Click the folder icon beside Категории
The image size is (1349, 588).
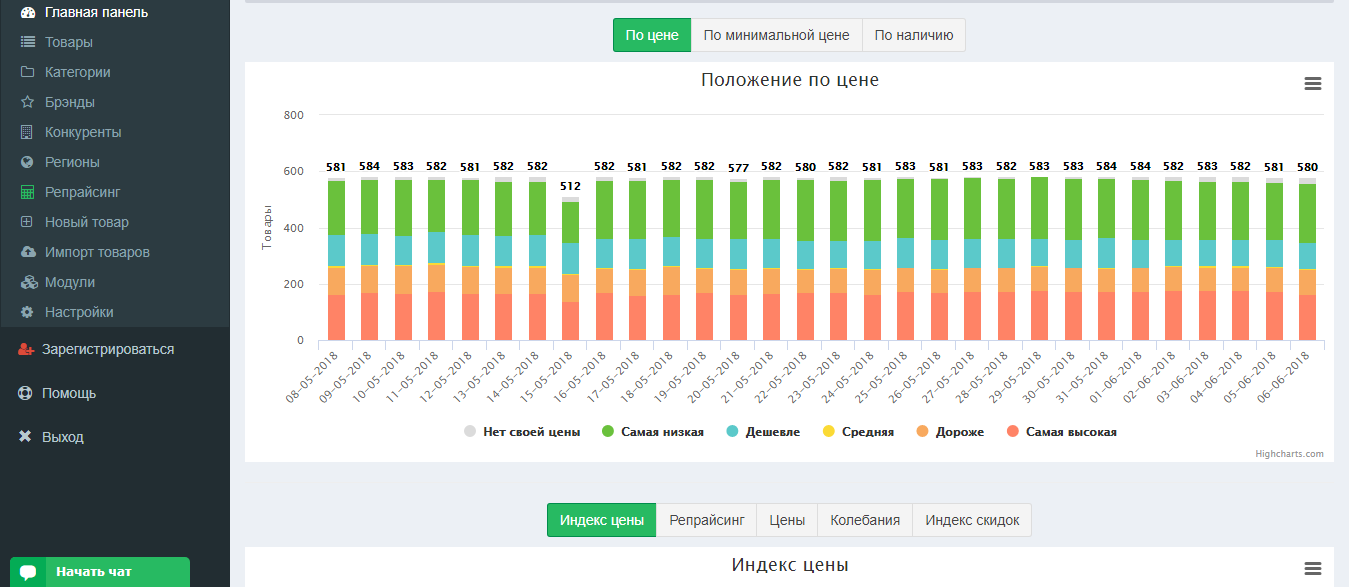point(27,72)
